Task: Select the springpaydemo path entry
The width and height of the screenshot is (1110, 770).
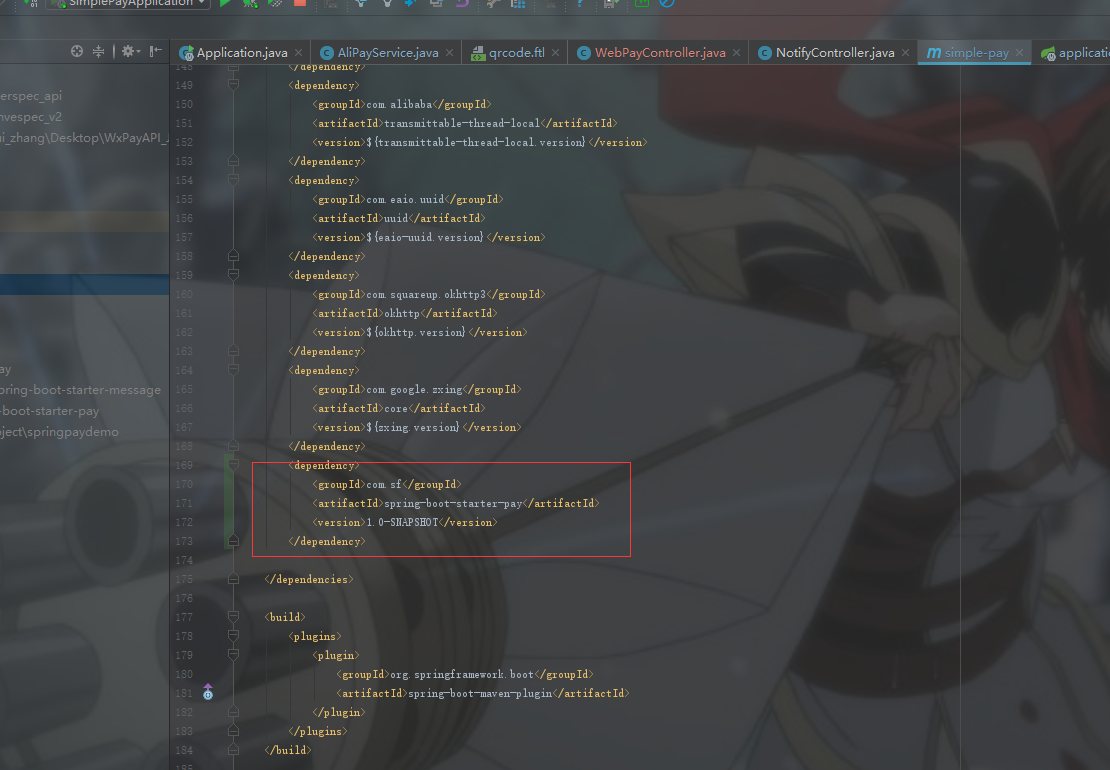Action: 59,432
